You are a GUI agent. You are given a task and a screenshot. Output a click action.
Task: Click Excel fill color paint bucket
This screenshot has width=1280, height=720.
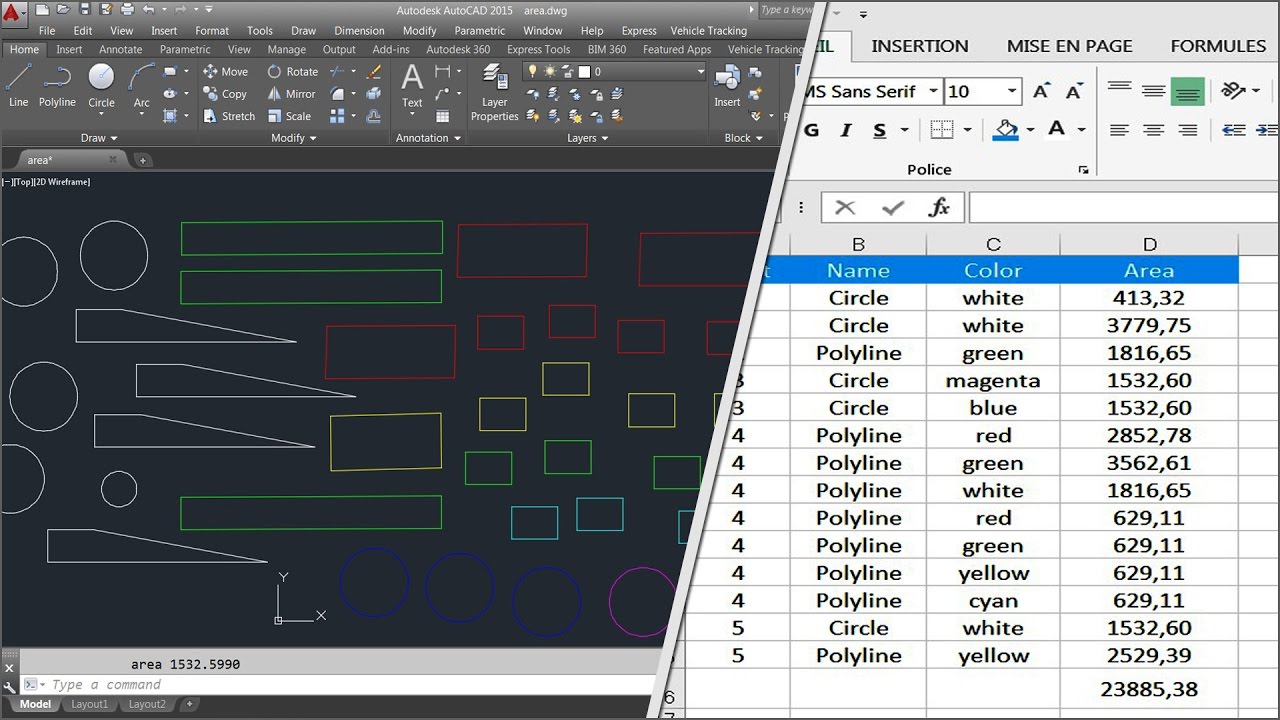point(1006,130)
